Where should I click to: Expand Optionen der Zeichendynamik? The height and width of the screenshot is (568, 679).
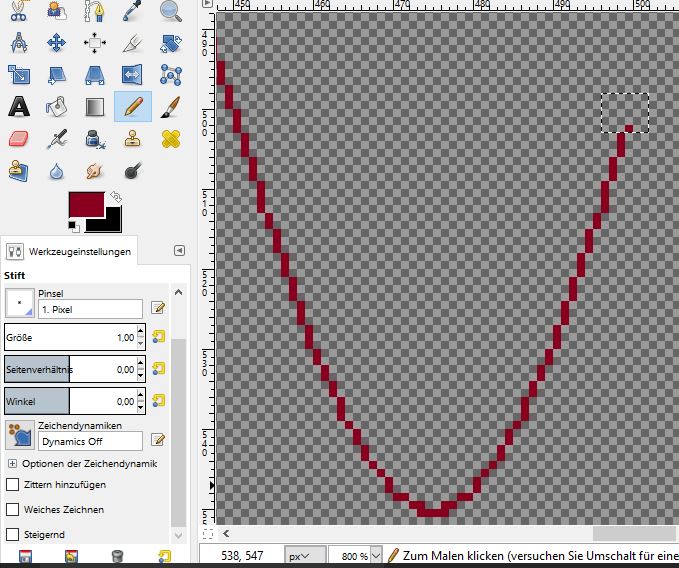point(12,464)
